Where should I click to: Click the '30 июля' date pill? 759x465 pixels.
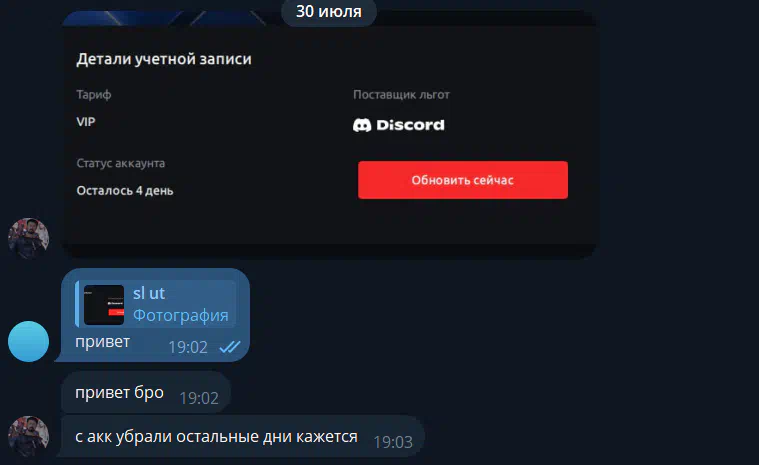point(329,12)
